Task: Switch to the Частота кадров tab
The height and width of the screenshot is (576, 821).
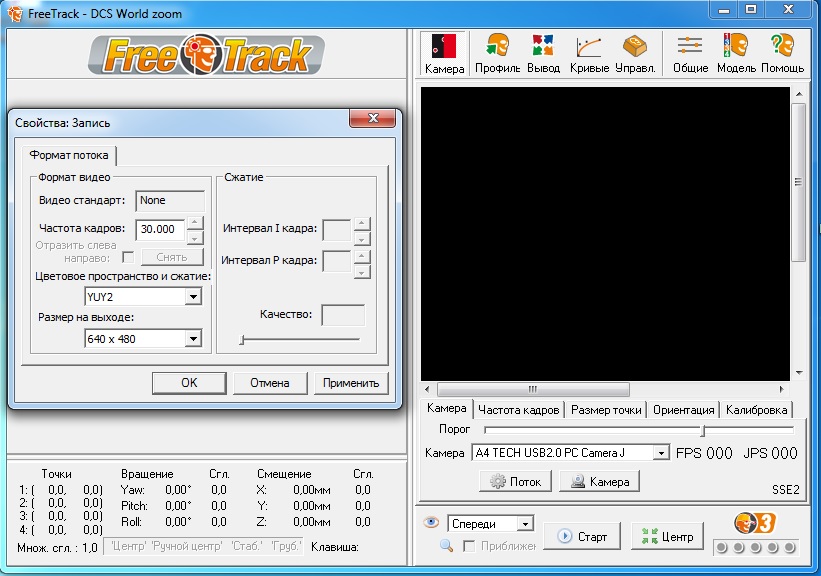Action: pos(518,410)
